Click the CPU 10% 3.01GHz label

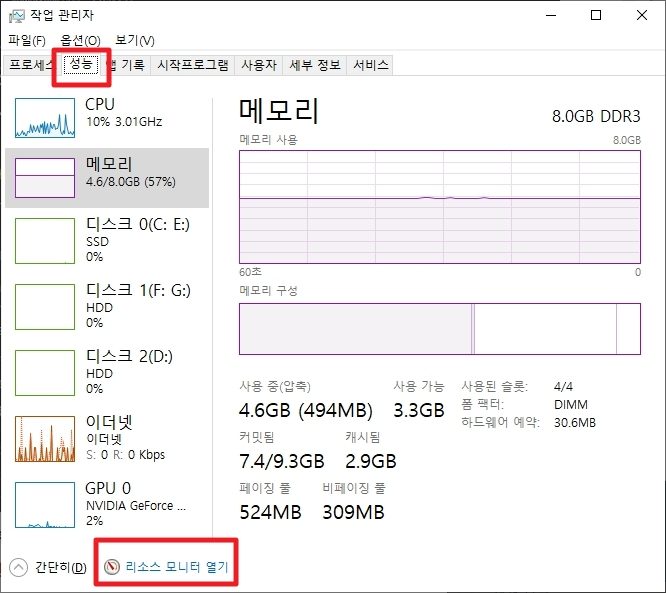point(124,122)
